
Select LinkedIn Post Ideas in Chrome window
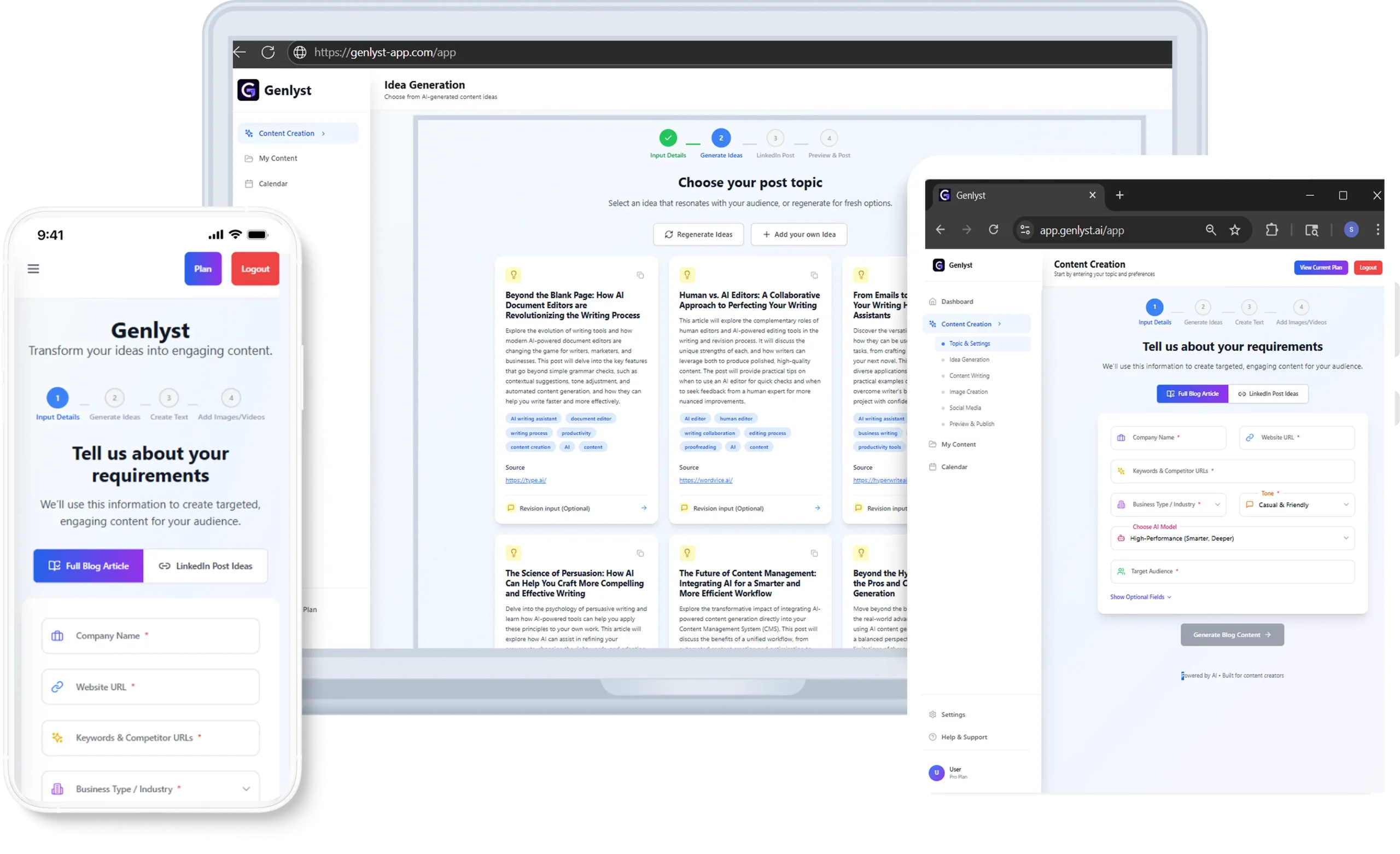1268,393
